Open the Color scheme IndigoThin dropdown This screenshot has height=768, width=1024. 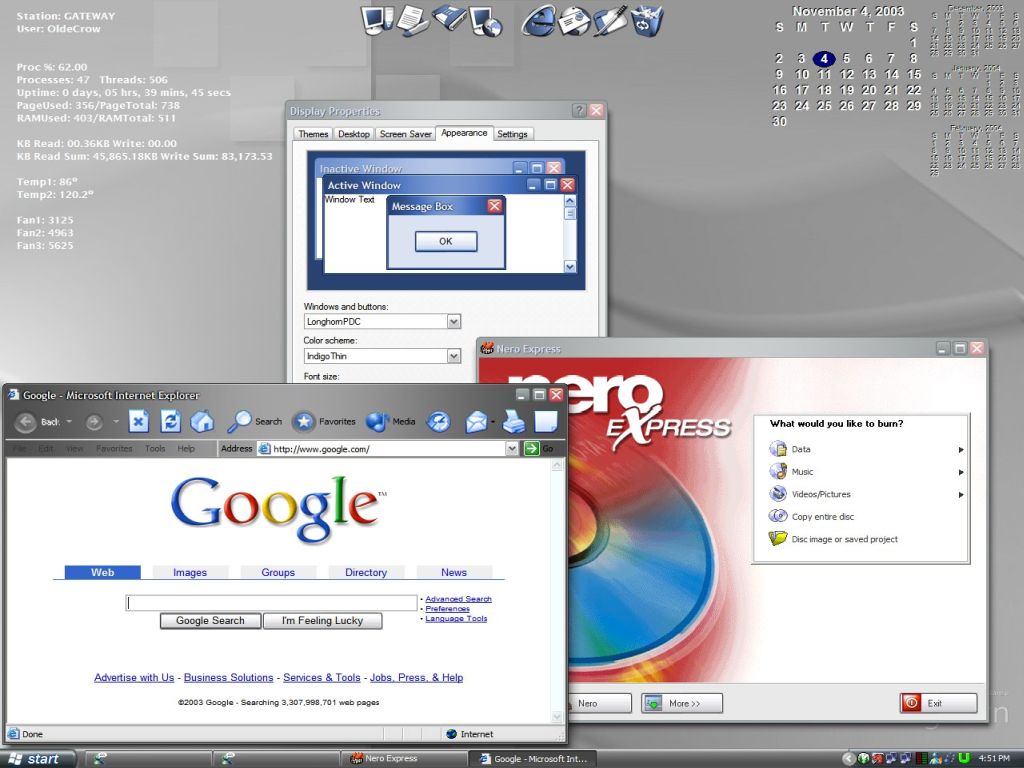pos(454,356)
